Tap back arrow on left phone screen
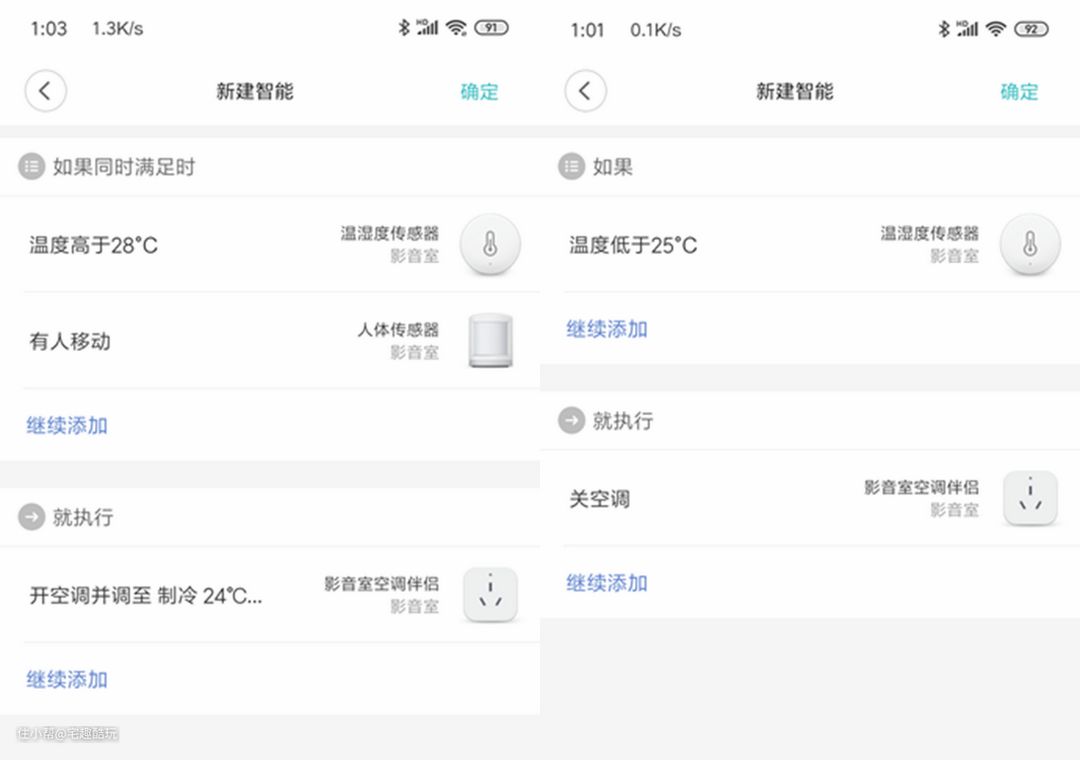The height and width of the screenshot is (760, 1080). point(45,91)
